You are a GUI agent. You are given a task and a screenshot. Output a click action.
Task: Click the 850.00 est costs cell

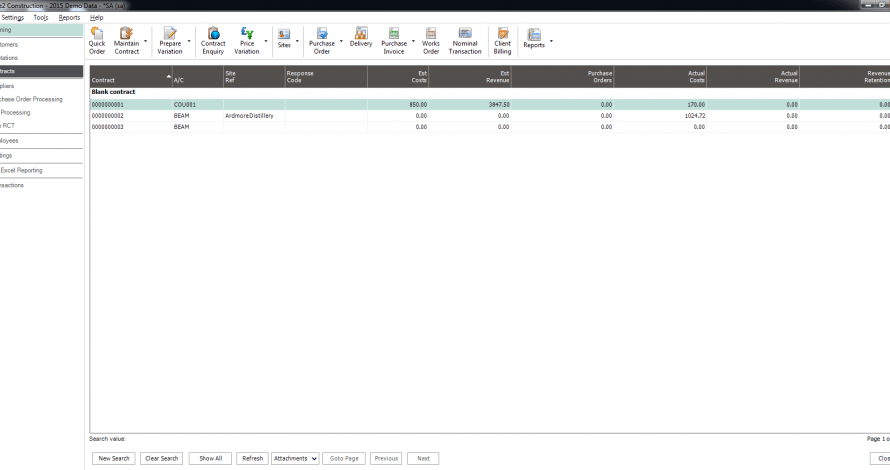click(x=398, y=104)
